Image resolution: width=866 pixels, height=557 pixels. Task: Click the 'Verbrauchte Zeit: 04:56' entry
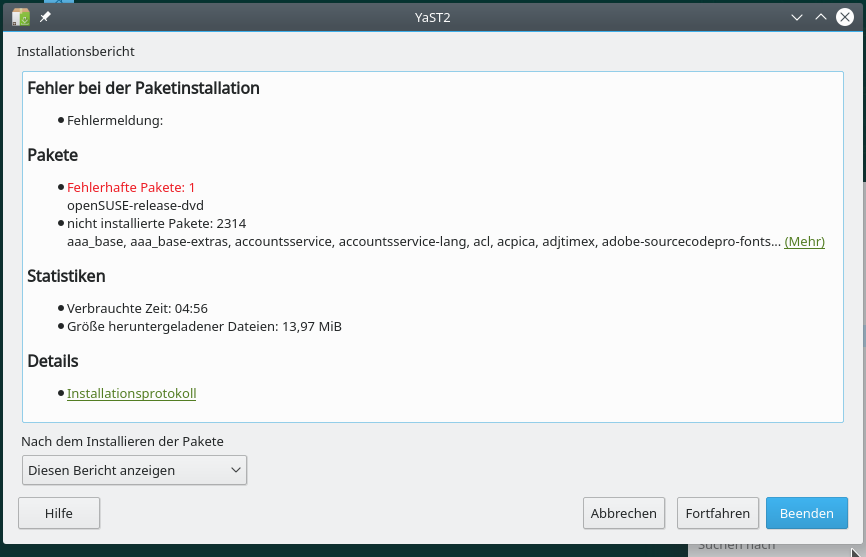click(x=137, y=309)
